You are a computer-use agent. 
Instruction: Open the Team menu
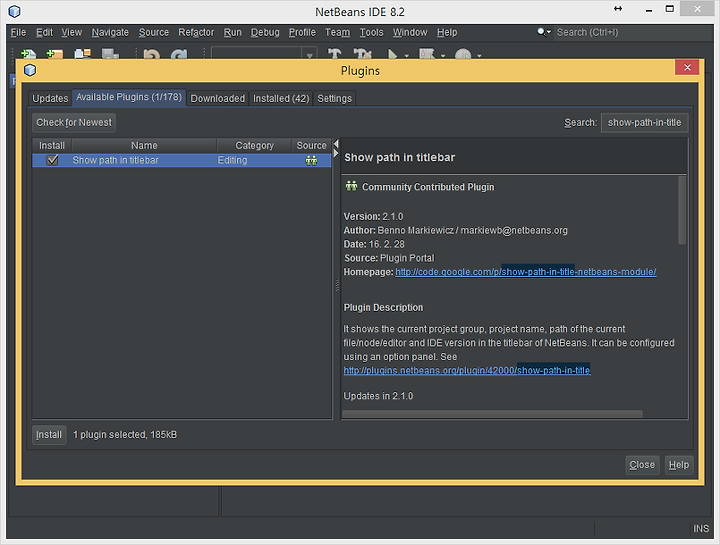(x=338, y=33)
